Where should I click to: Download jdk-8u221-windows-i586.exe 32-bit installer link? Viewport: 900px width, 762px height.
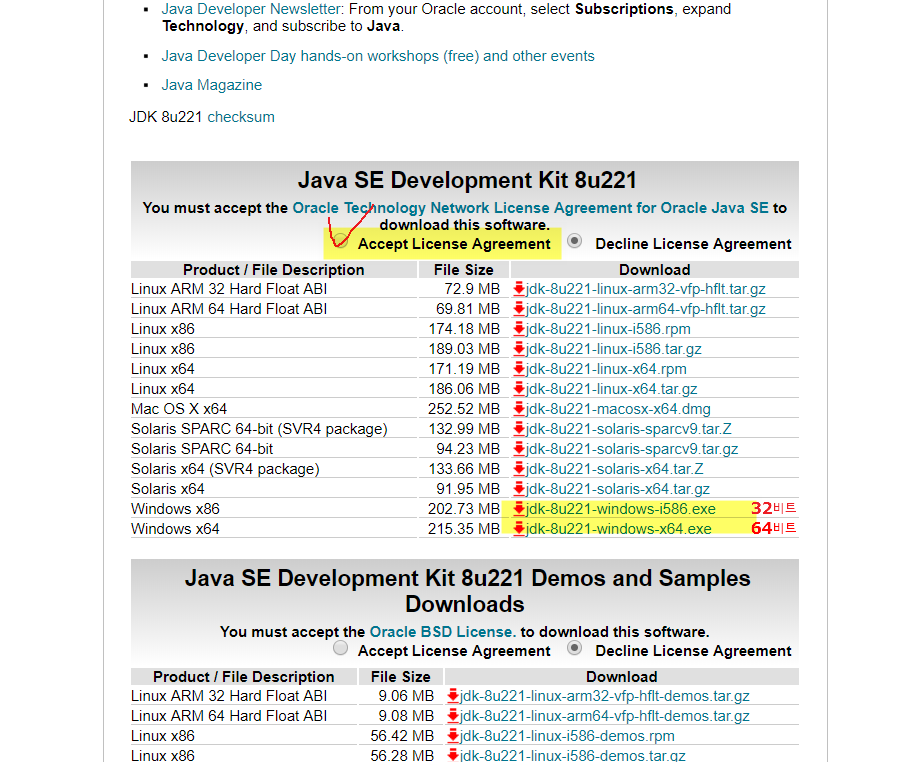(620, 509)
